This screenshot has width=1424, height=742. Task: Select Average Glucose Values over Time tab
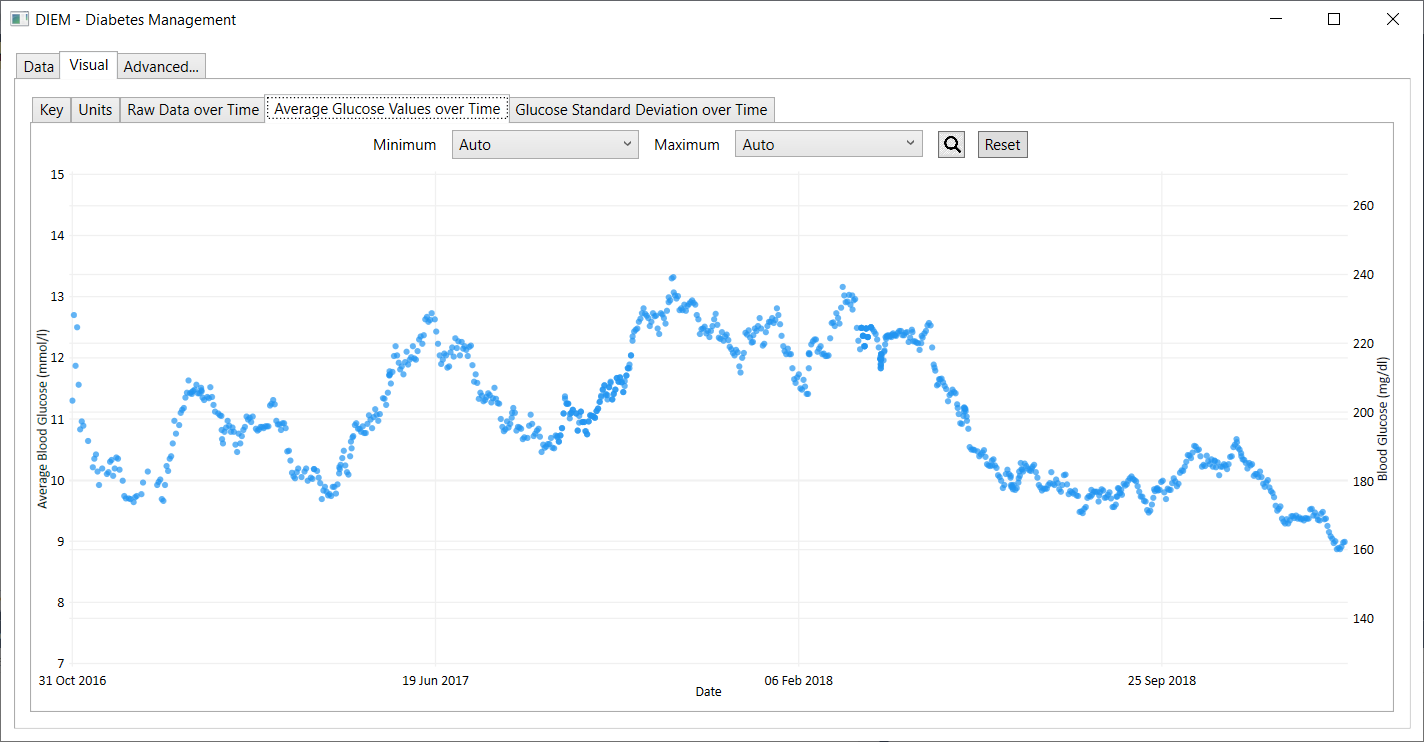387,109
